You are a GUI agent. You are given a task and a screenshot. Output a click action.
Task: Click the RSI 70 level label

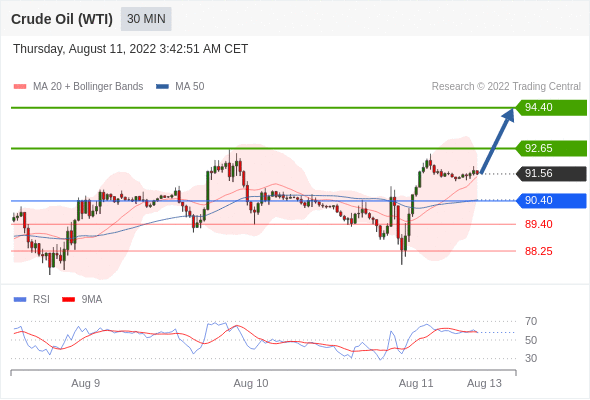click(x=531, y=321)
